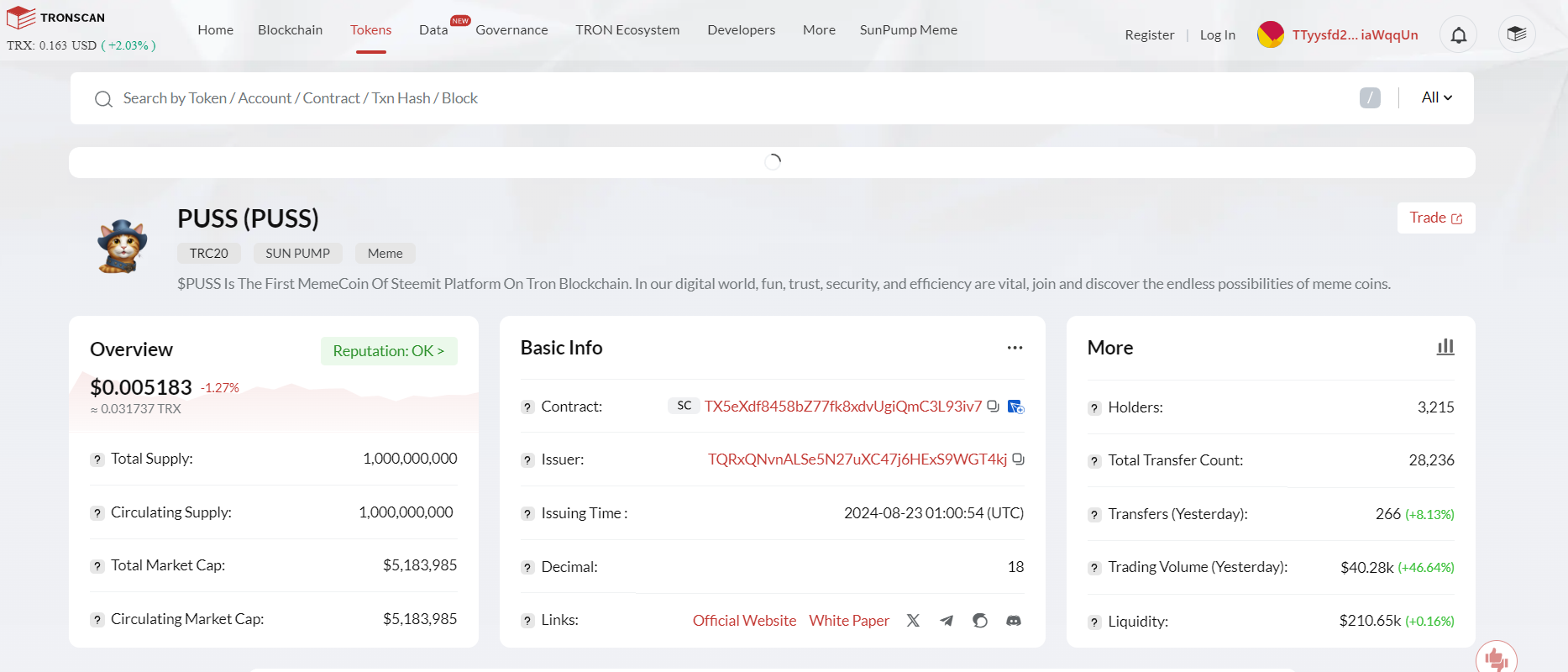Click the slash shortcut key icon in search
Image resolution: width=1568 pixels, height=672 pixels.
pos(1370,98)
